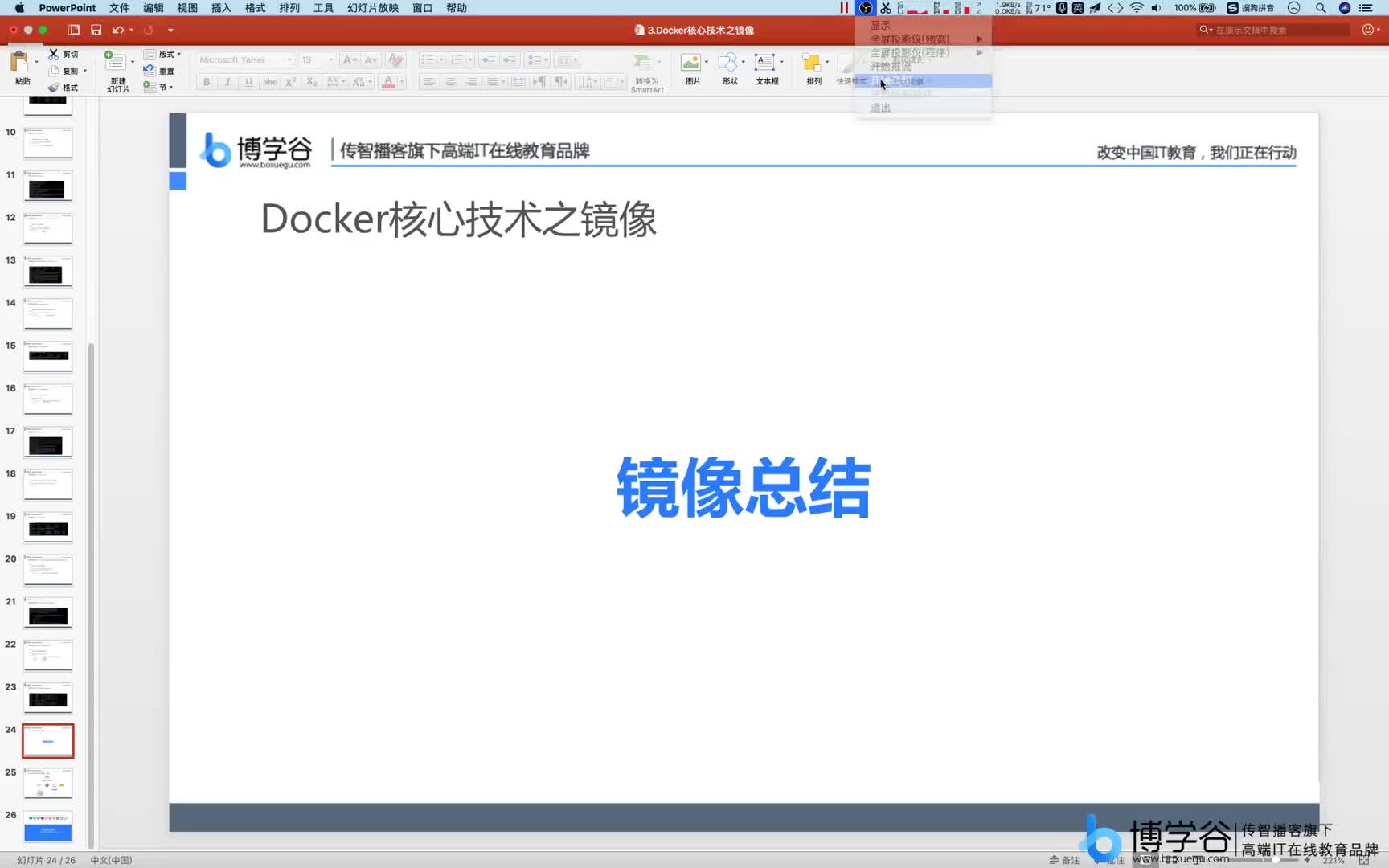Click the Superscript icon
1389x868 pixels.
click(291, 82)
